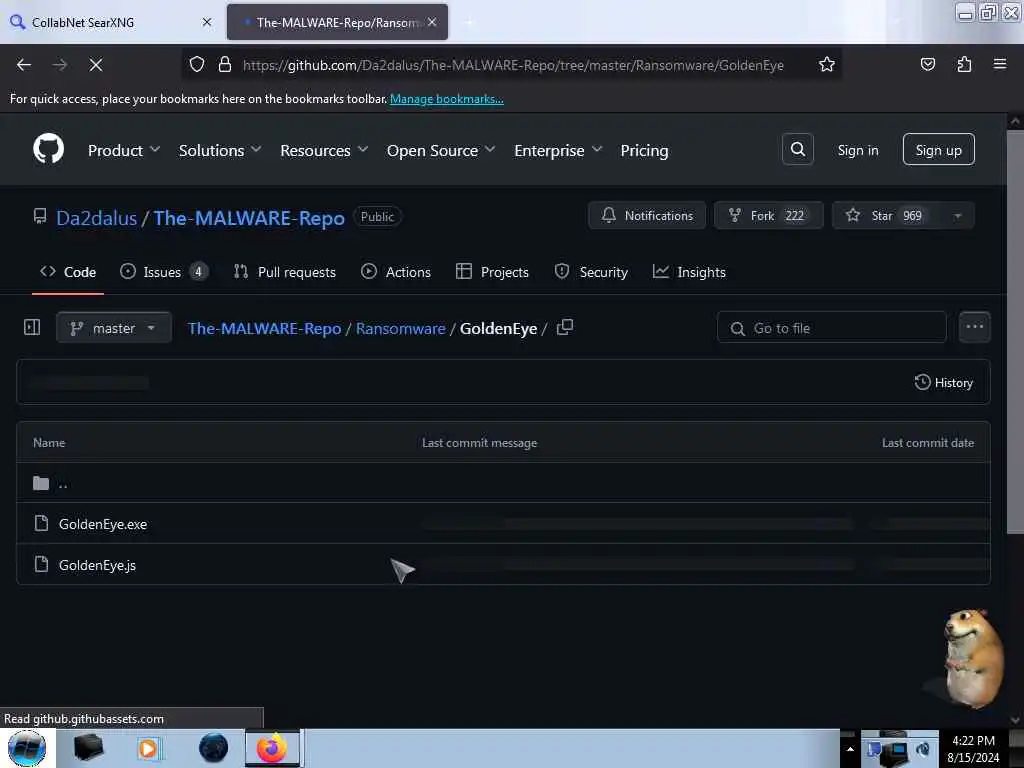Open the Pricing page link

tap(644, 150)
